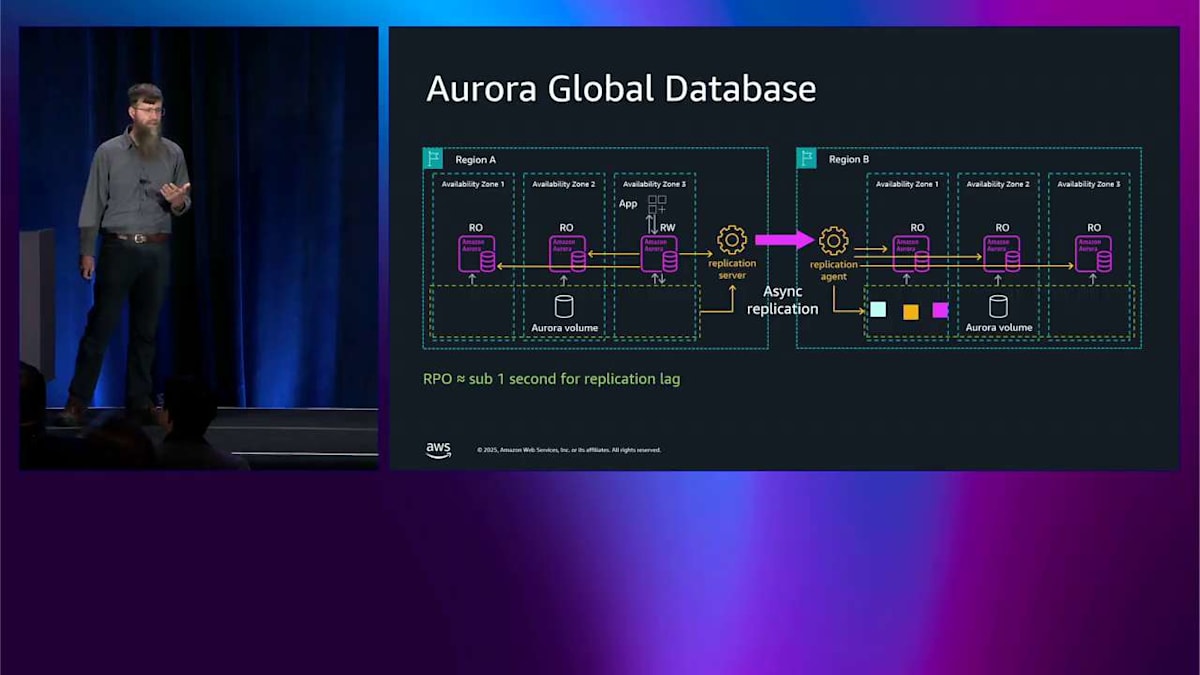1200x675 pixels.
Task: Click 'Aurora volume' text in Region A
Action: [565, 328]
